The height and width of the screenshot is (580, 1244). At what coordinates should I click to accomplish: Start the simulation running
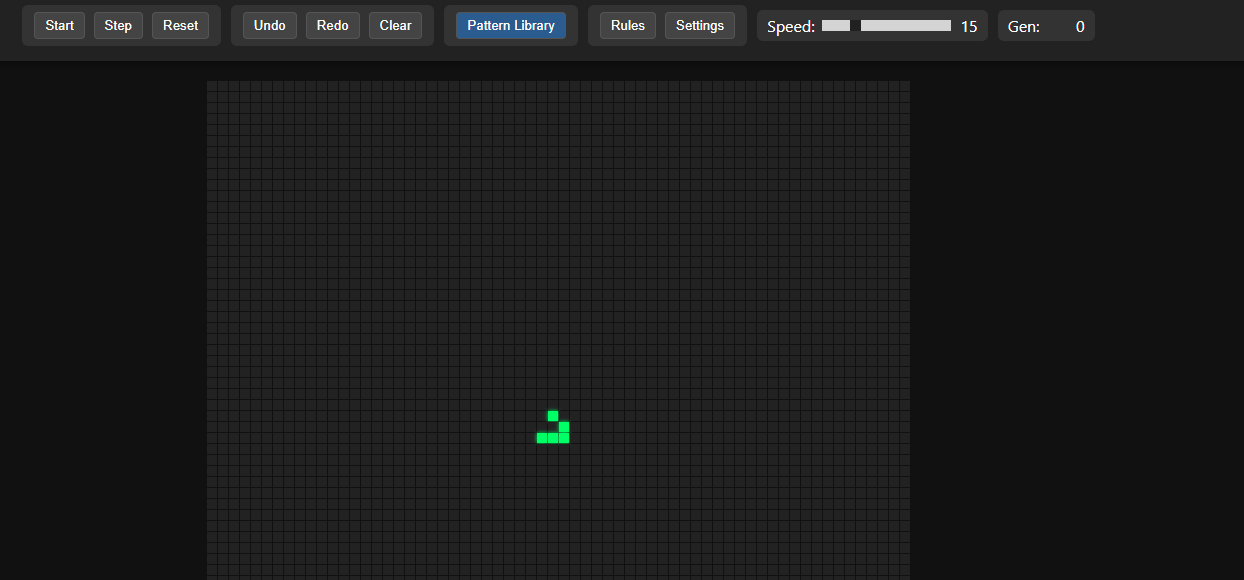point(59,25)
